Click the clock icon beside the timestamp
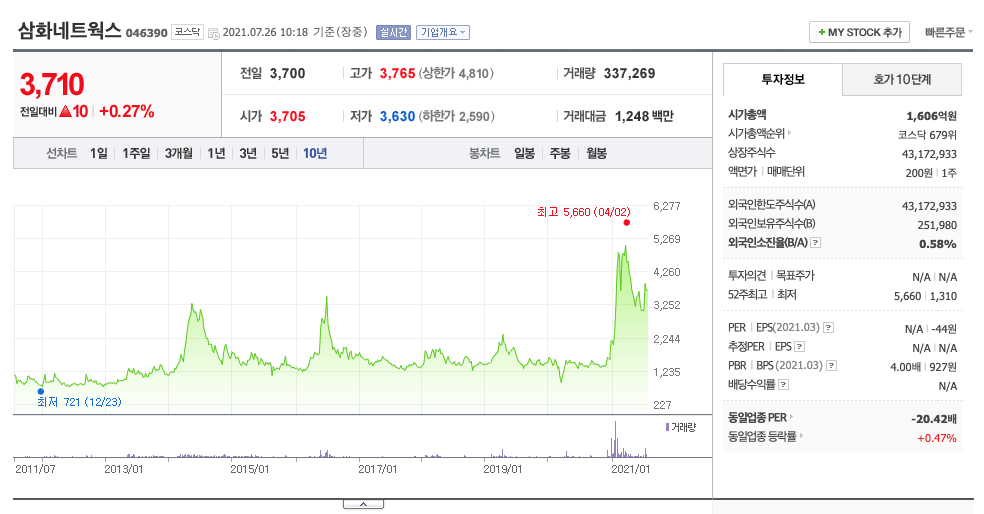Image resolution: width=984 pixels, height=514 pixels. pyautogui.click(x=213, y=33)
